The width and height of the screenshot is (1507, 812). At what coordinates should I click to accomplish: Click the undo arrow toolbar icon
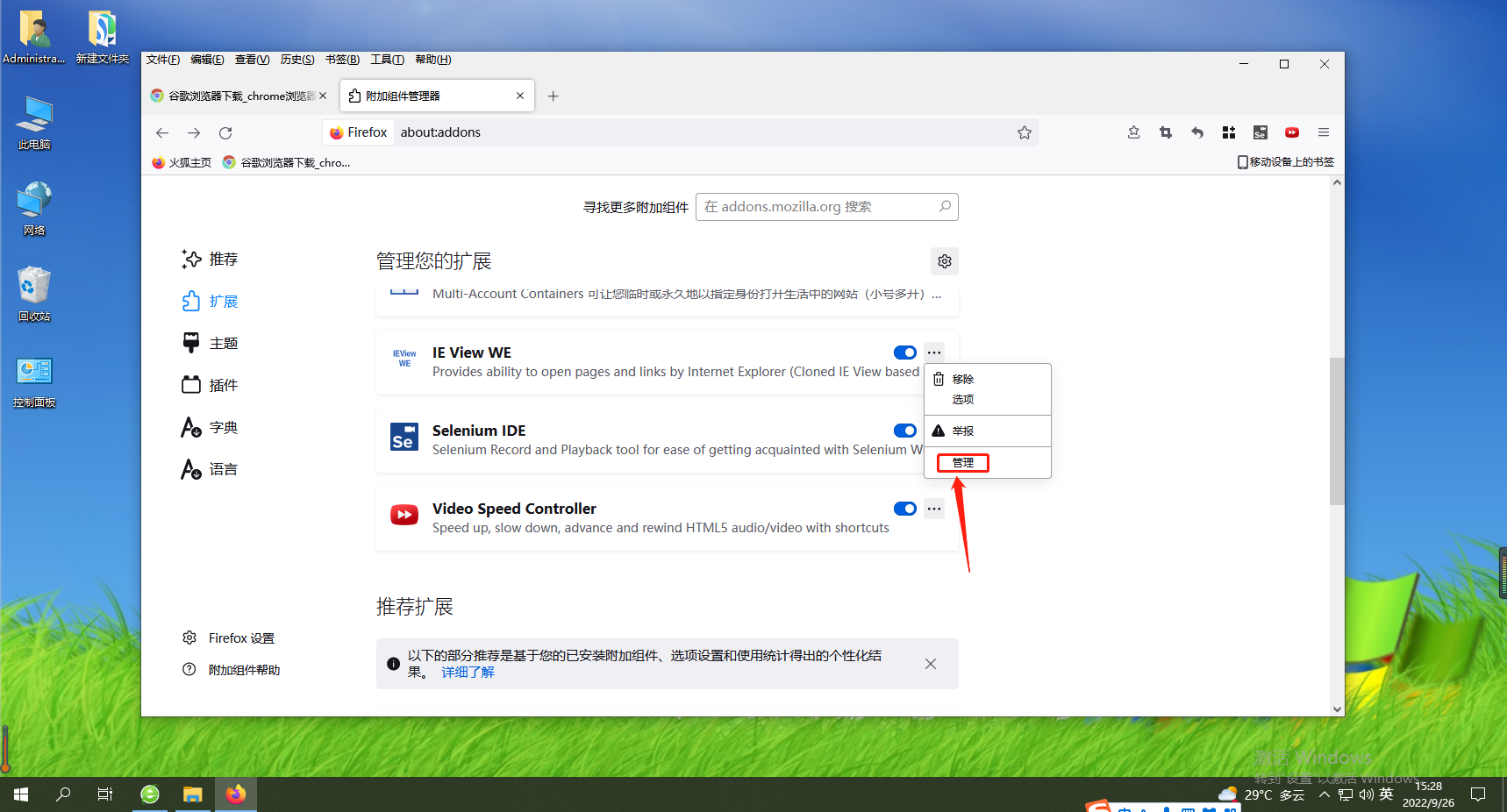click(1197, 132)
